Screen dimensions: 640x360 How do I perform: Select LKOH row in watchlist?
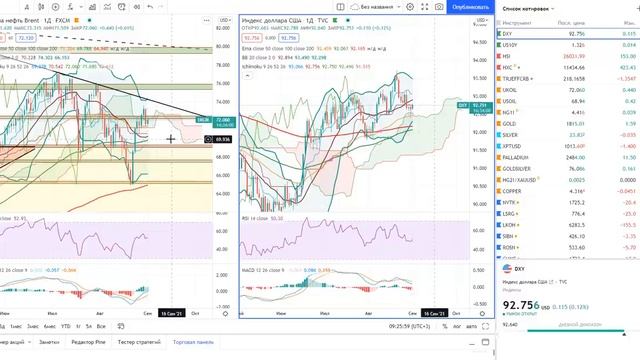click(568, 225)
